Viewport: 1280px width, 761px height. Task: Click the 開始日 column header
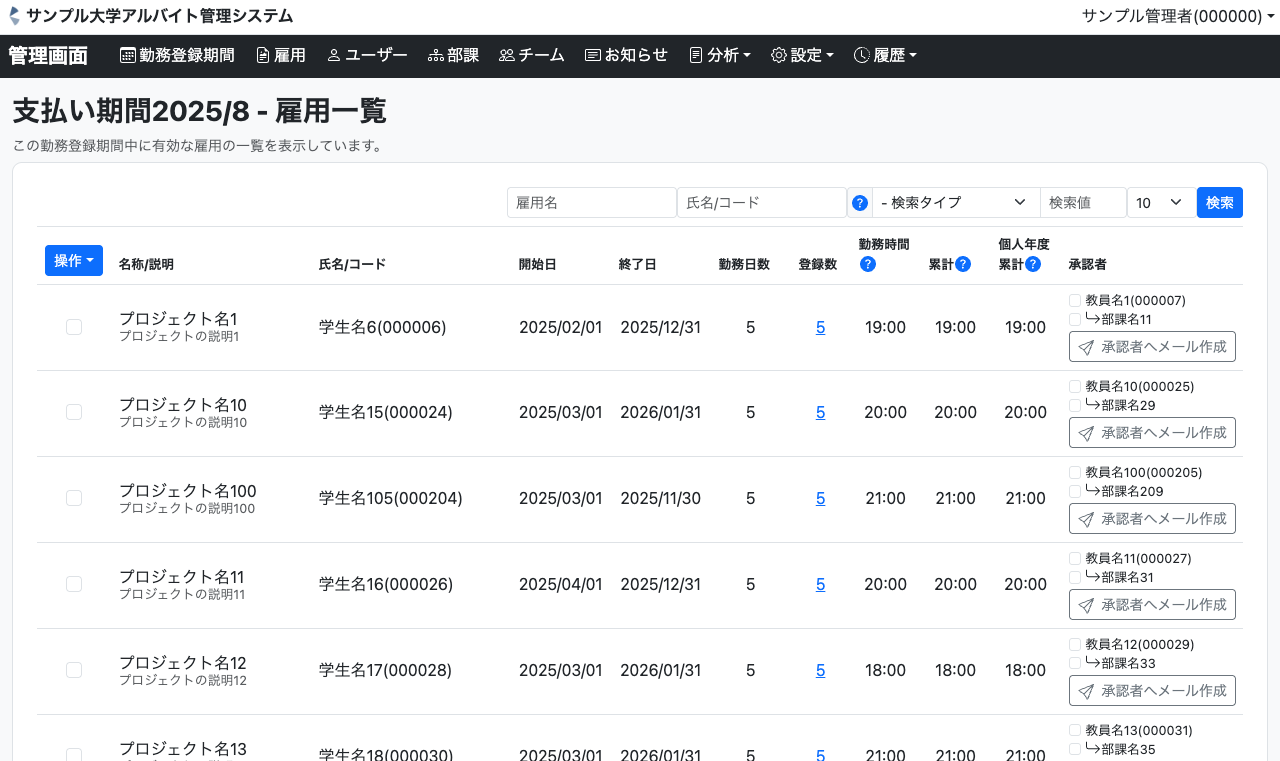(x=537, y=265)
